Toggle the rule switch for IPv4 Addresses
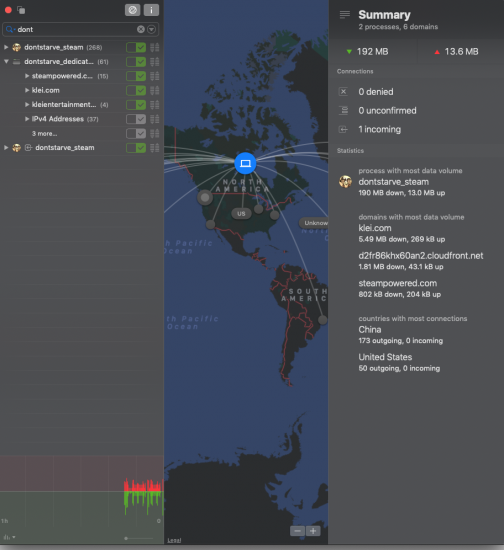Screen dimensions: 504x550 click(x=136, y=119)
